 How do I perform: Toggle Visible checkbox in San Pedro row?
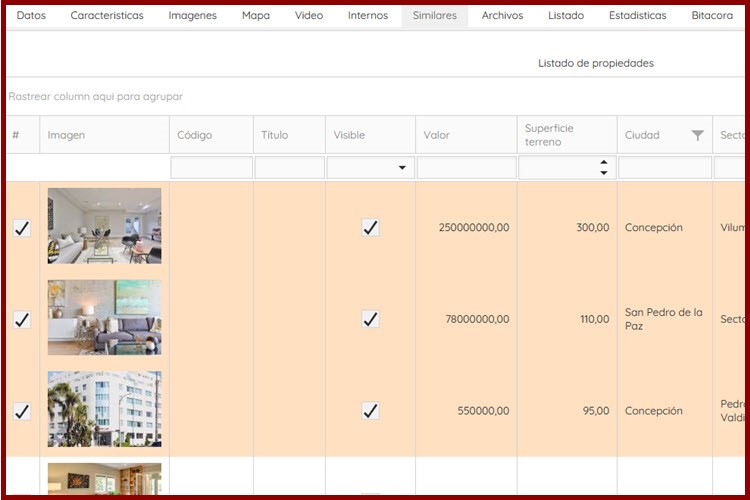click(x=370, y=319)
